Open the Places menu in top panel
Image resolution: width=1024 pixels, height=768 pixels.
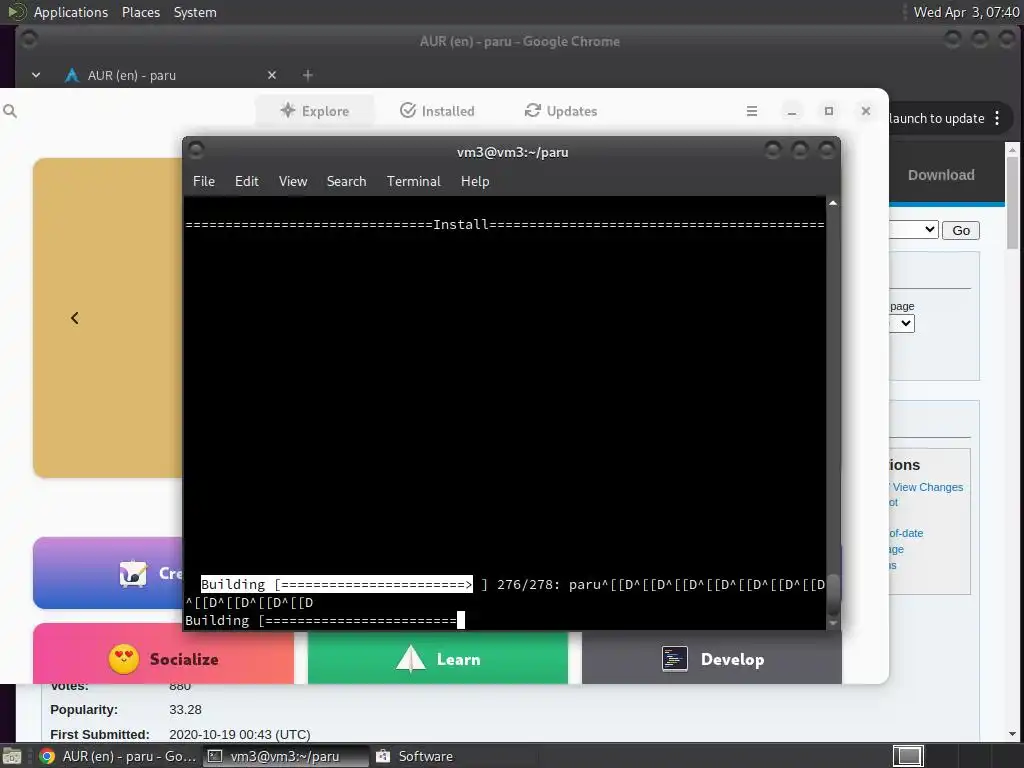point(140,12)
